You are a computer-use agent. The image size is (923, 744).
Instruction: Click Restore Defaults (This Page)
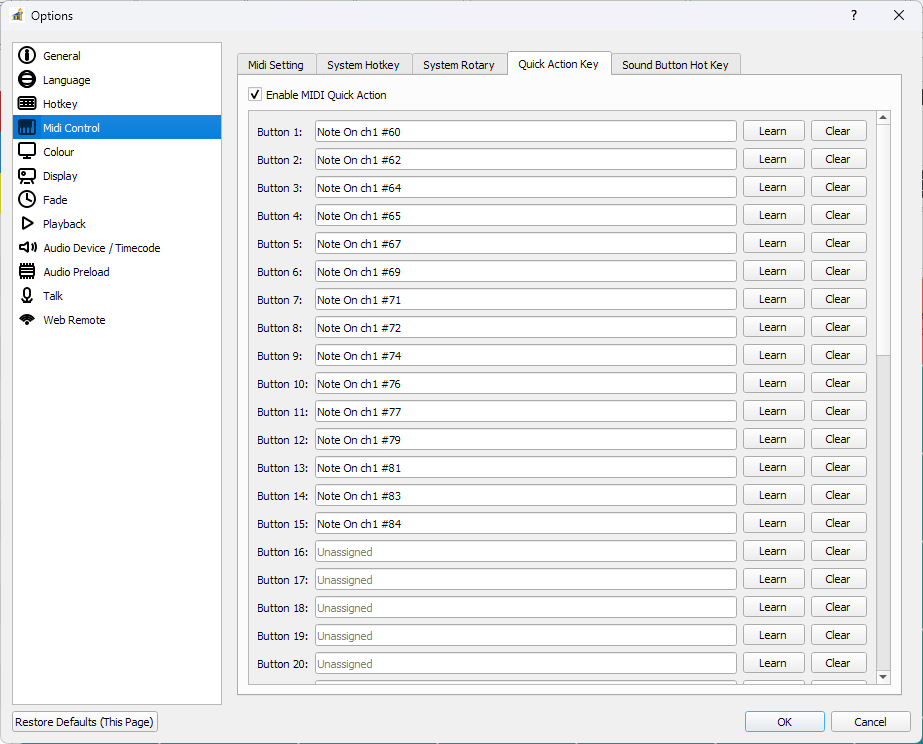pyautogui.click(x=85, y=722)
